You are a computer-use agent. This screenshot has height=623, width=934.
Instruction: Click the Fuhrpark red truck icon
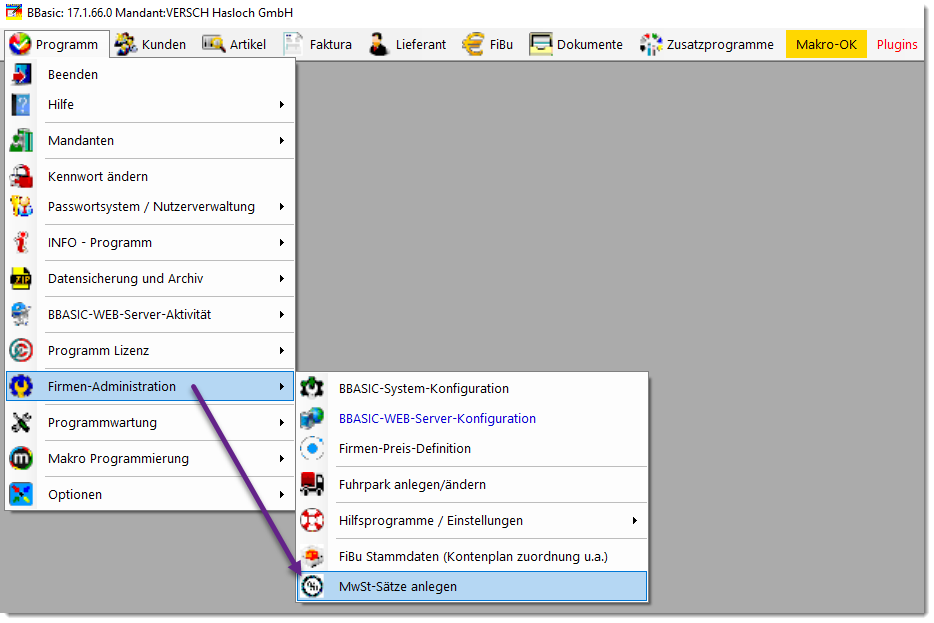click(x=312, y=484)
